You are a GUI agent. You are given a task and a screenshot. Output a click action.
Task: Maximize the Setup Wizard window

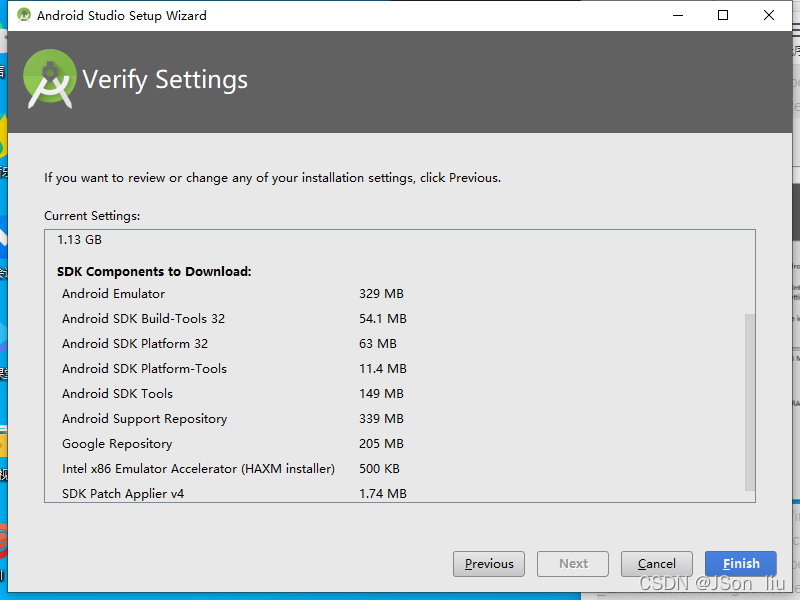[723, 15]
